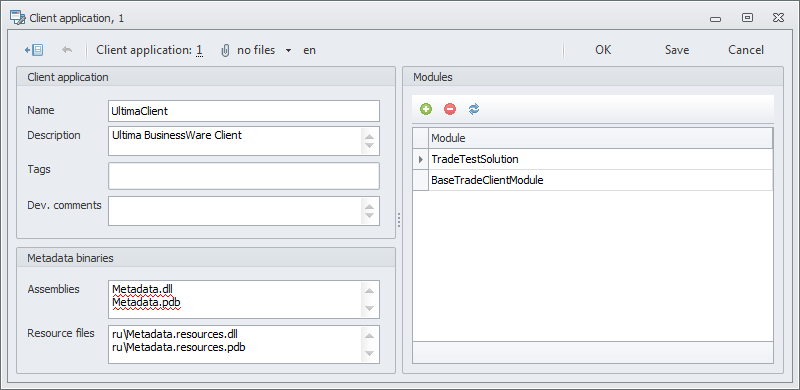800x390 pixels.
Task: Click the paperclip attachments icon
Action: [225, 50]
